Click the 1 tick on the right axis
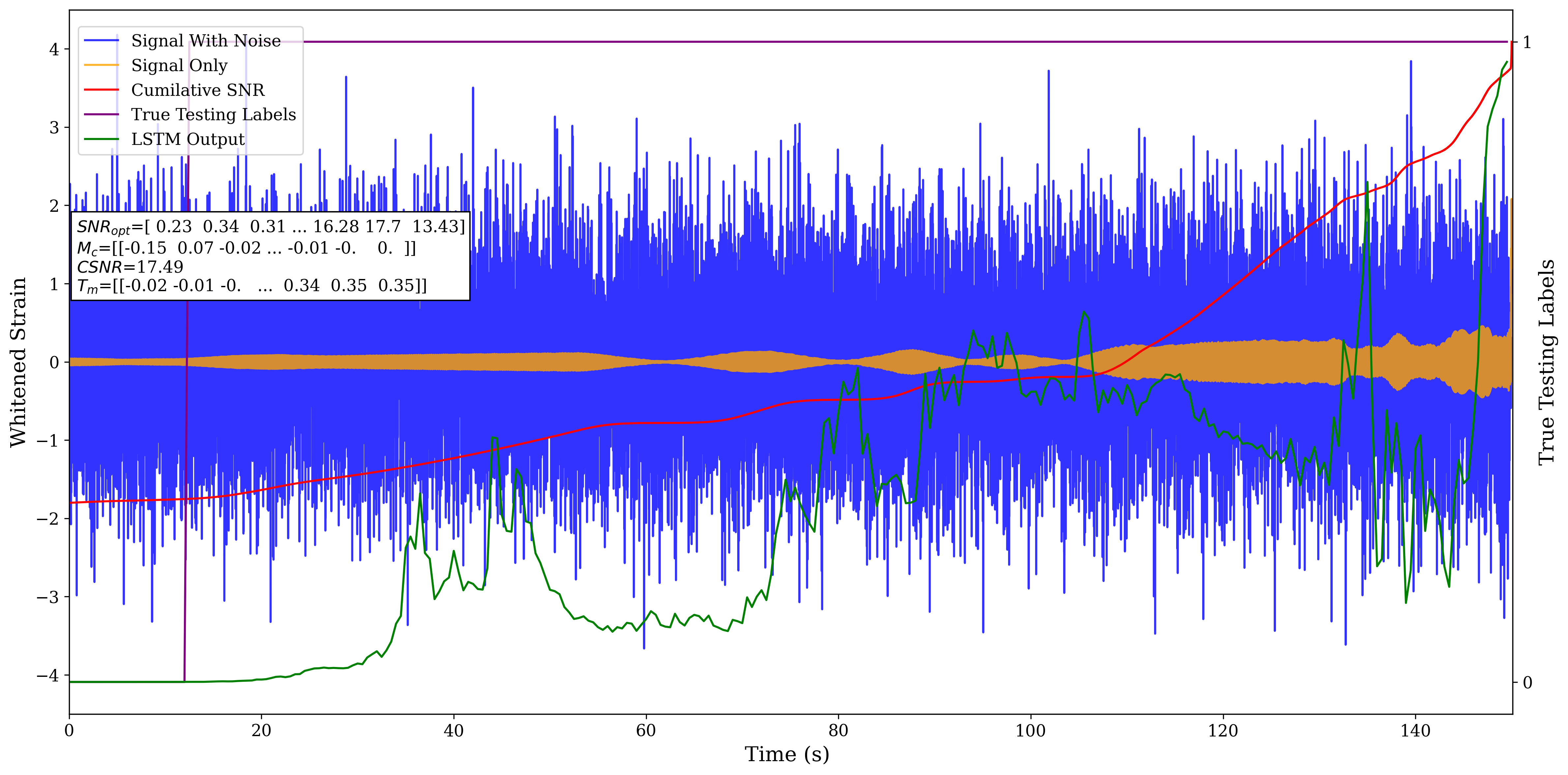The width and height of the screenshot is (1568, 775). tap(1527, 42)
